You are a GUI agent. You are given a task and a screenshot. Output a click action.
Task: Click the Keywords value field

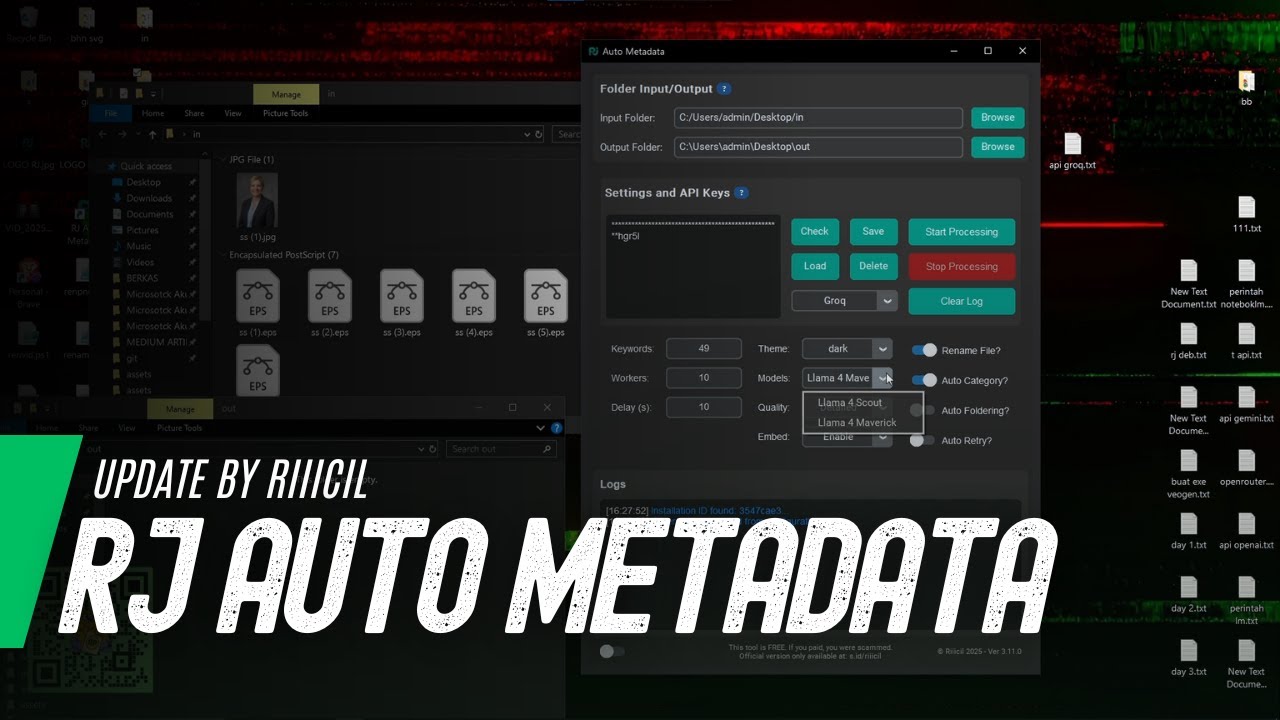(x=704, y=348)
